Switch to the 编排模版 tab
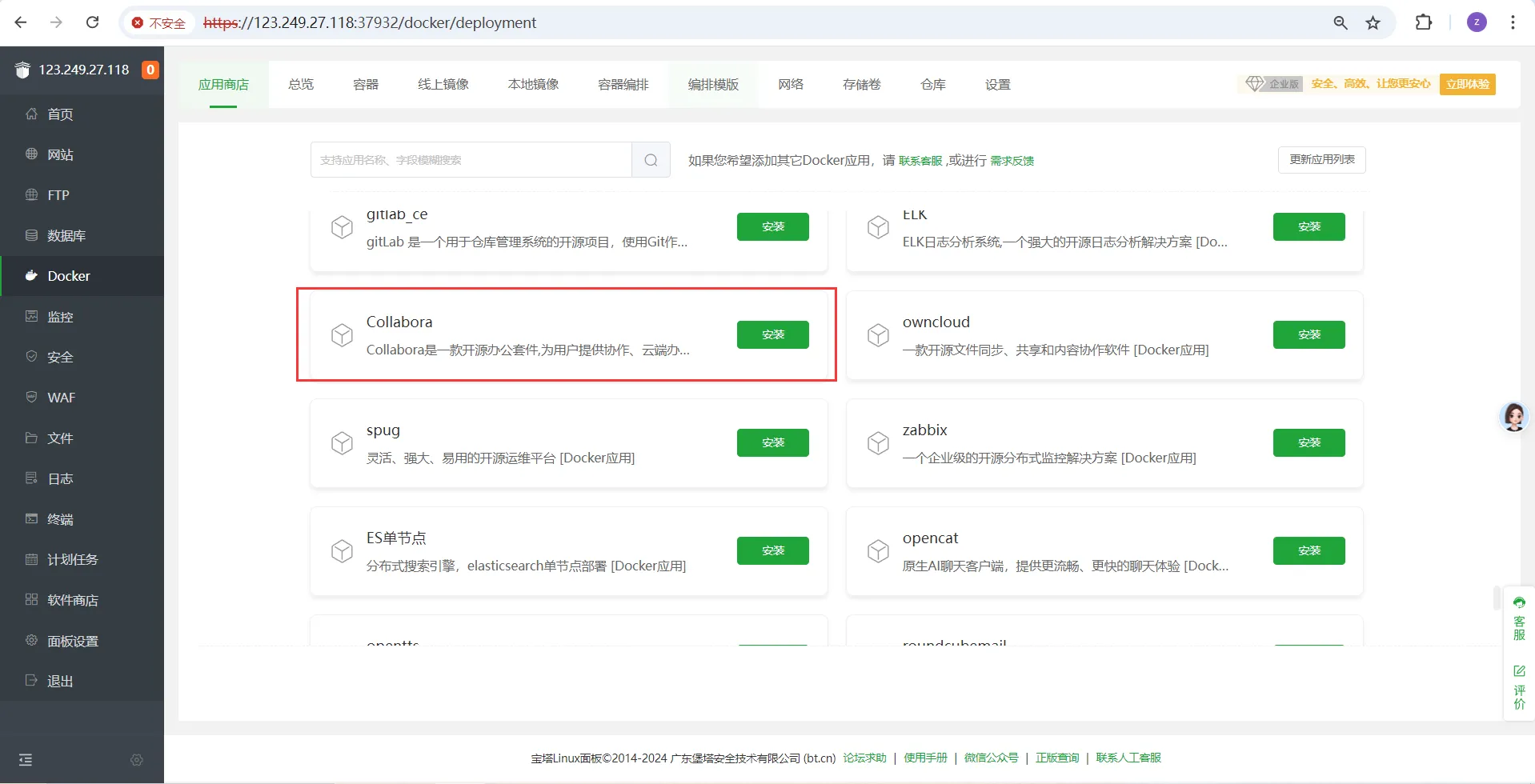Screen dimensions: 1535x784 pos(714,84)
